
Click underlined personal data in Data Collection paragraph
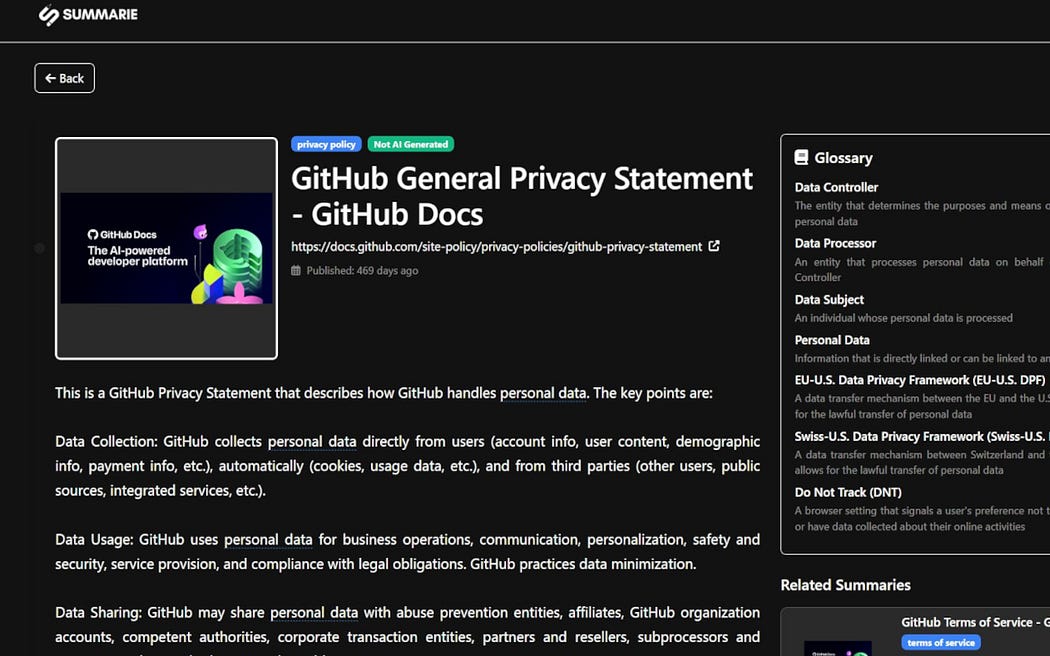click(x=312, y=442)
